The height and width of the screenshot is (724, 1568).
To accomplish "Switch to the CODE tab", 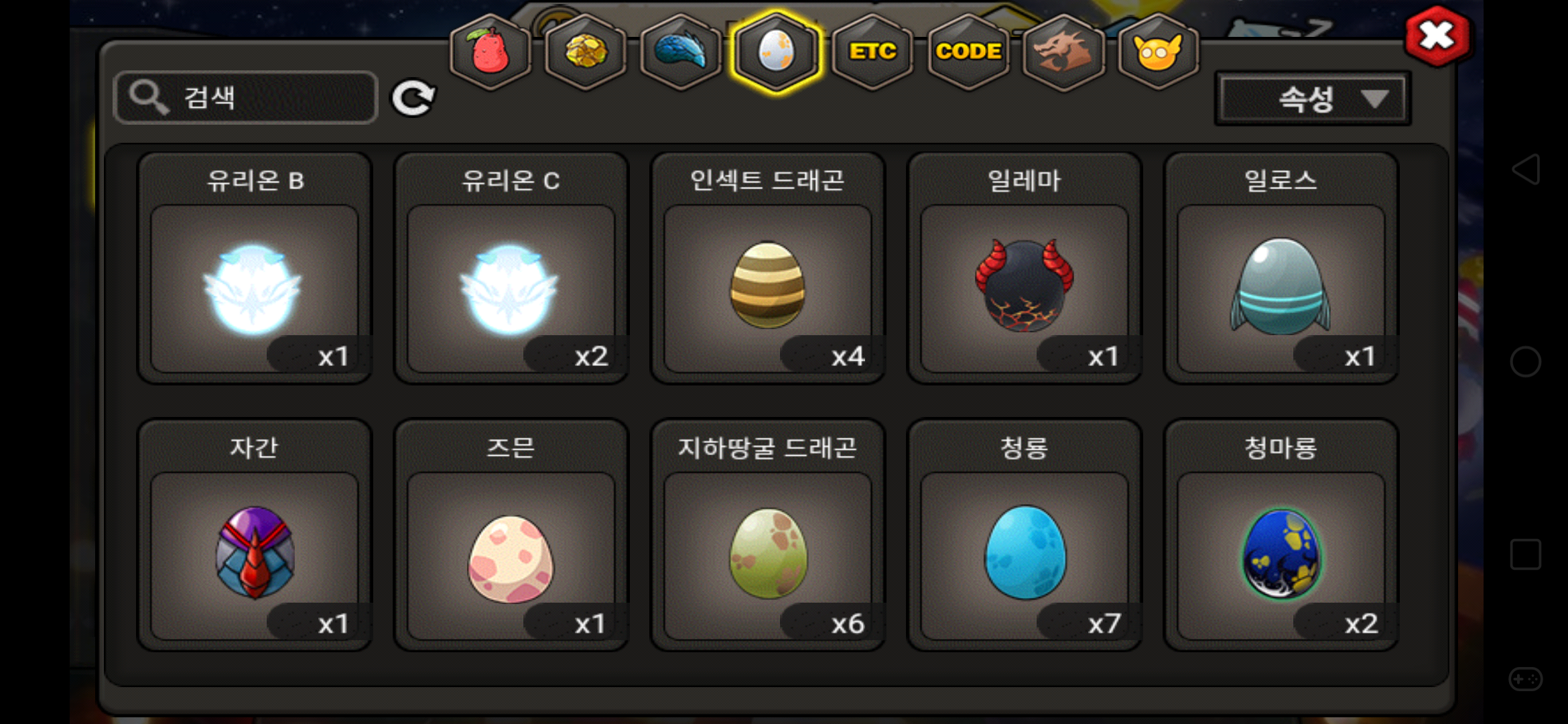I will 968,52.
